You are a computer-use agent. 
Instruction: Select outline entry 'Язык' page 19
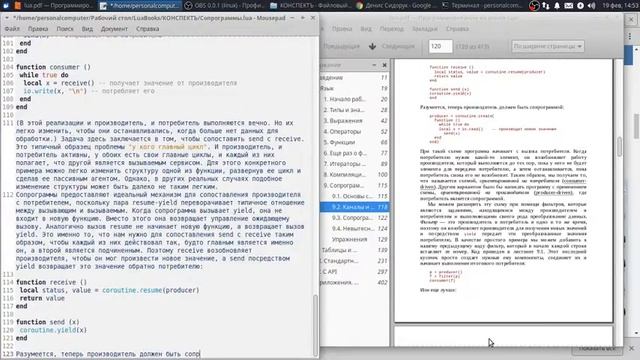(x=354, y=89)
